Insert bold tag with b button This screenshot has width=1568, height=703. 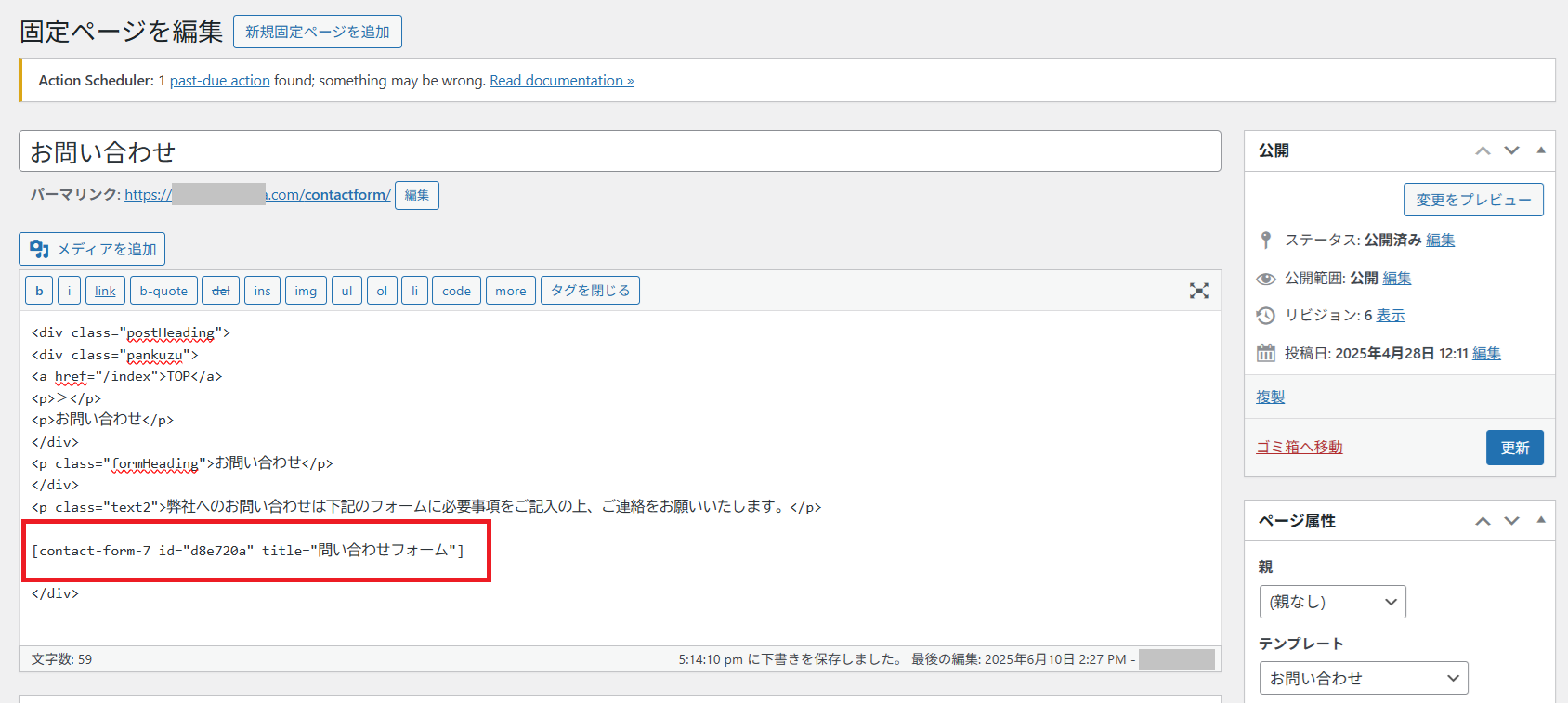pos(39,291)
